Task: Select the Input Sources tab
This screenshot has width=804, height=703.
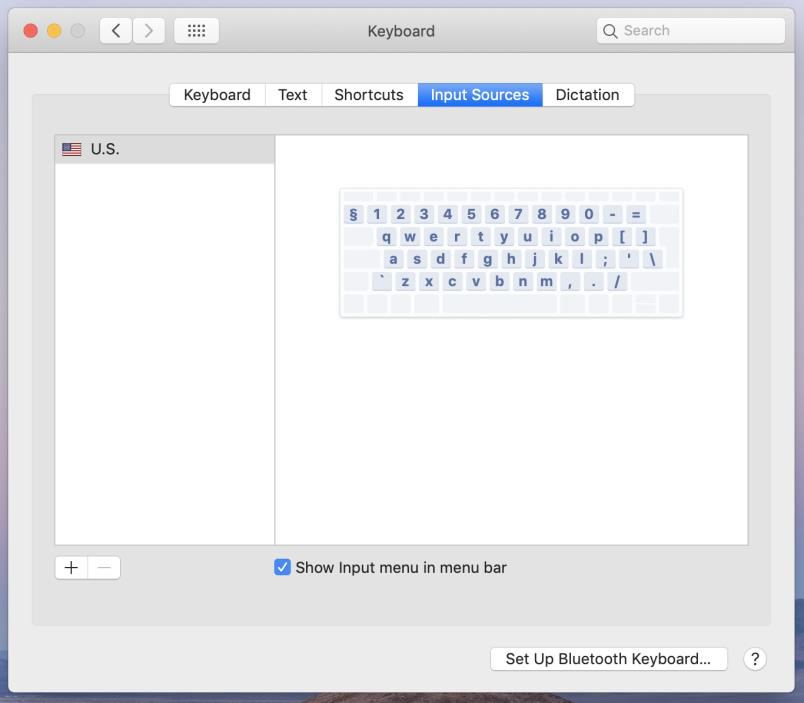Action: [x=480, y=95]
